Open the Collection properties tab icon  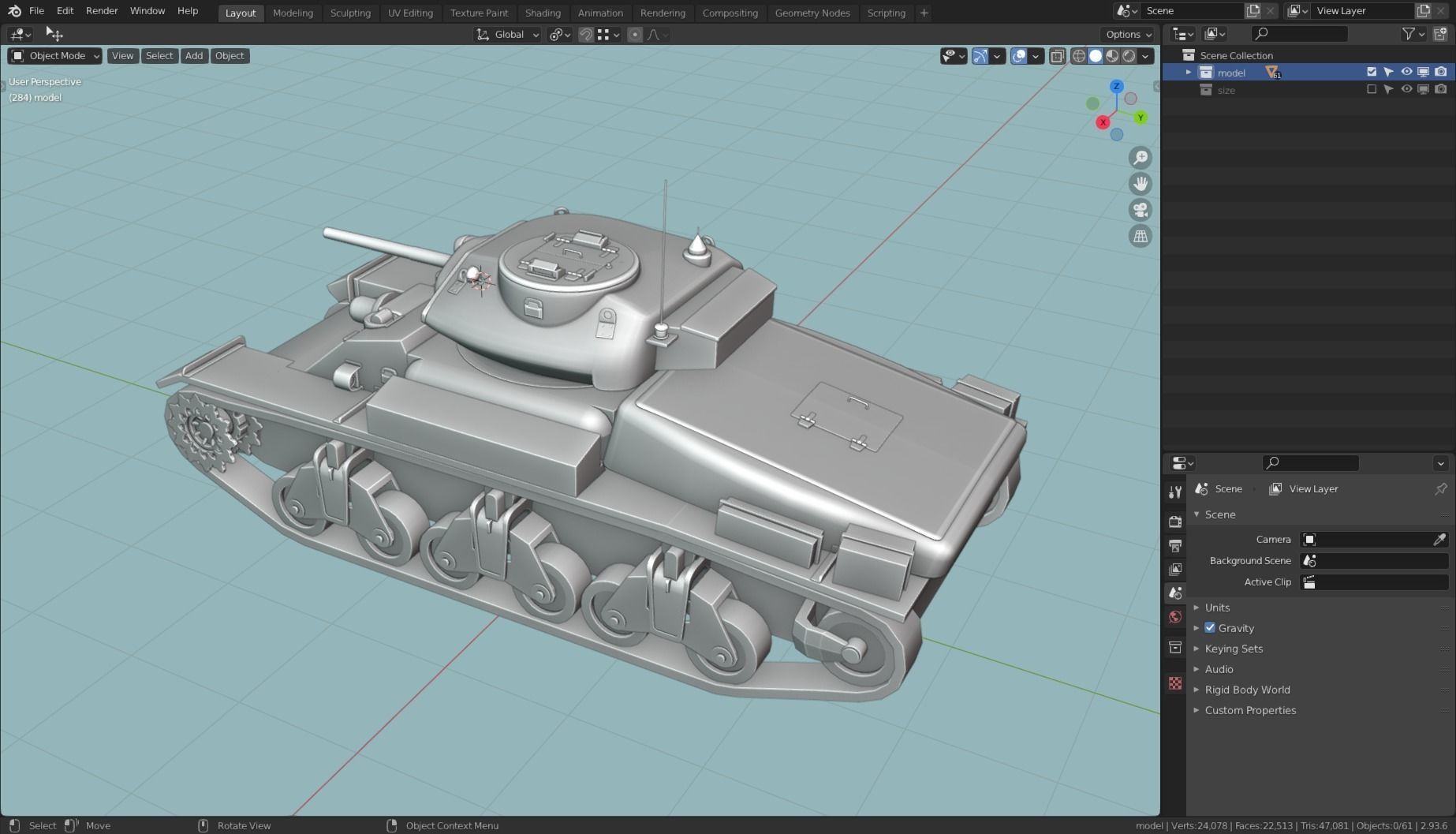tap(1175, 648)
